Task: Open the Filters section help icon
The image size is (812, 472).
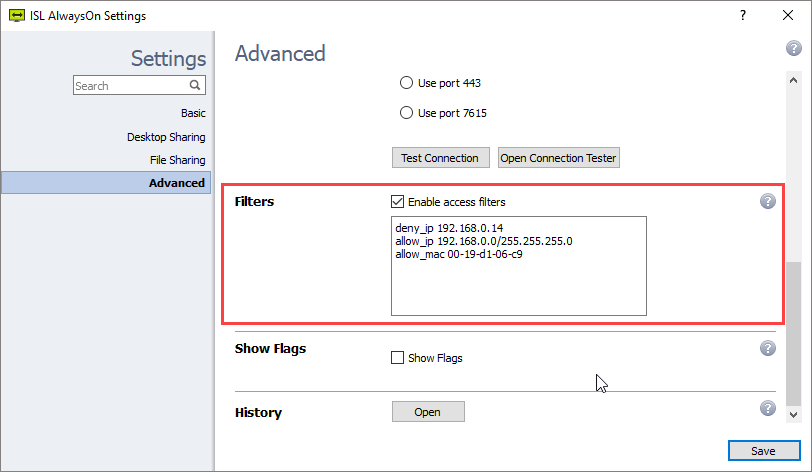Action: click(x=768, y=201)
